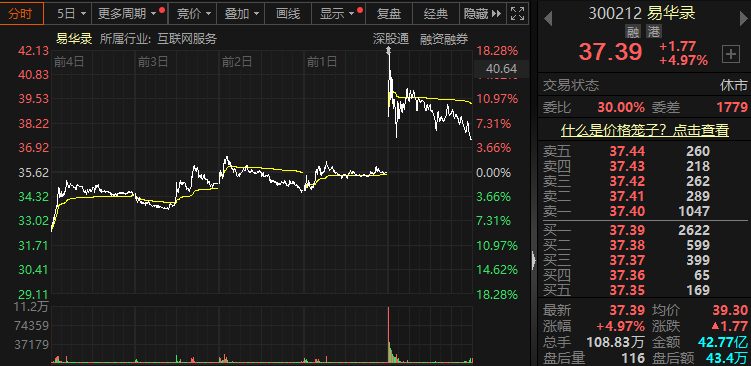
Task: Click the 融 margin badge
Action: 633,32
